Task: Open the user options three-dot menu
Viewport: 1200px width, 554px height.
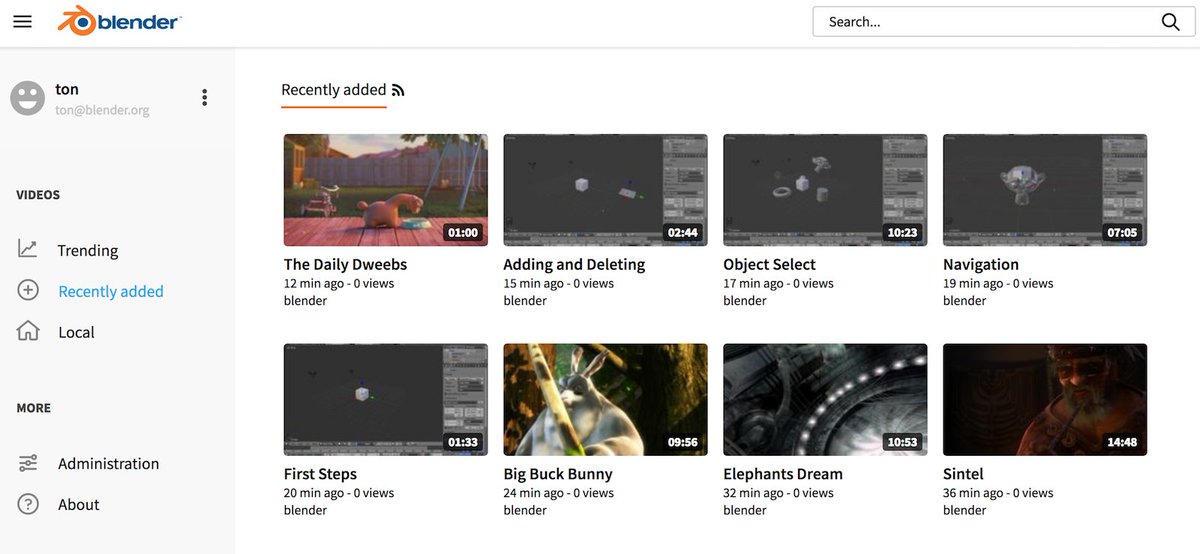Action: pyautogui.click(x=204, y=97)
